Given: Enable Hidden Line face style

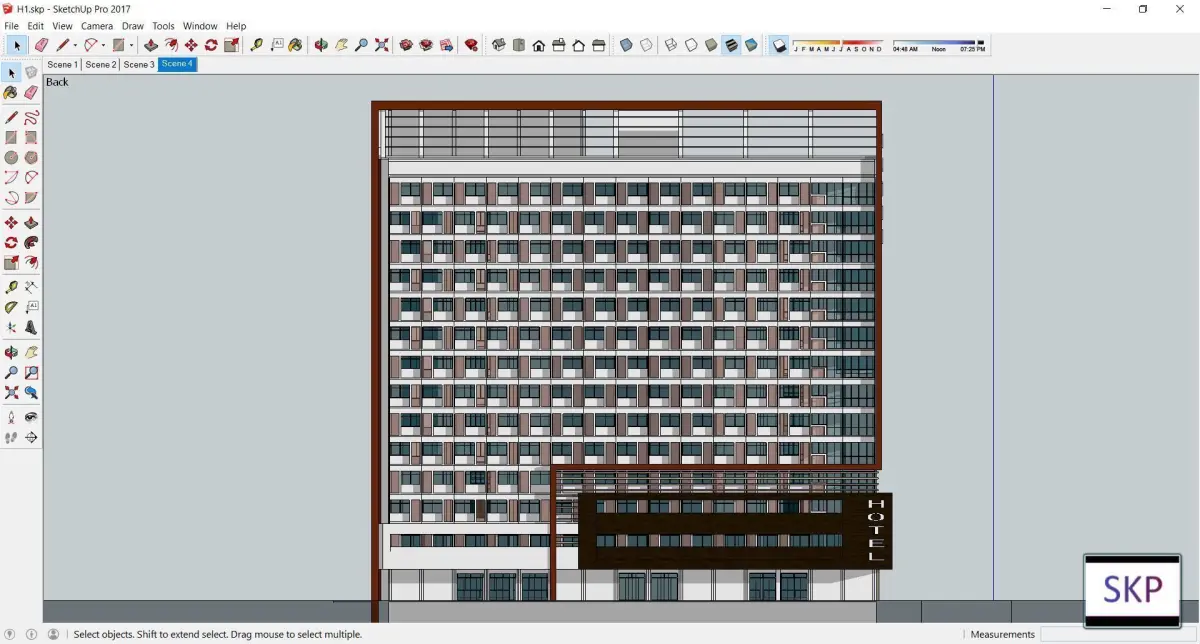Looking at the screenshot, I should [x=691, y=45].
